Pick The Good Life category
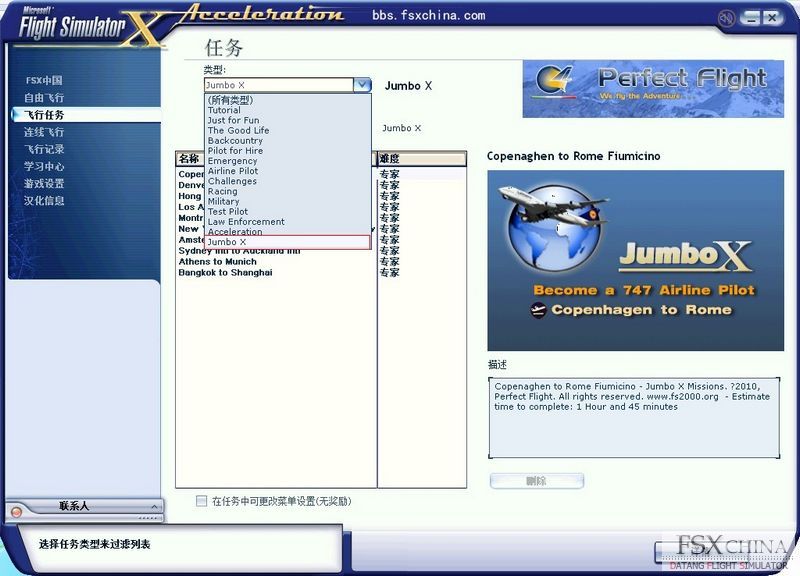The height and width of the screenshot is (576, 800). pyautogui.click(x=288, y=131)
